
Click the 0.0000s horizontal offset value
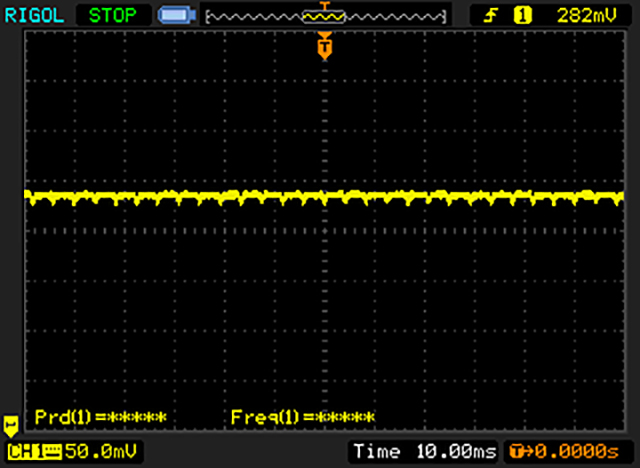[579, 452]
